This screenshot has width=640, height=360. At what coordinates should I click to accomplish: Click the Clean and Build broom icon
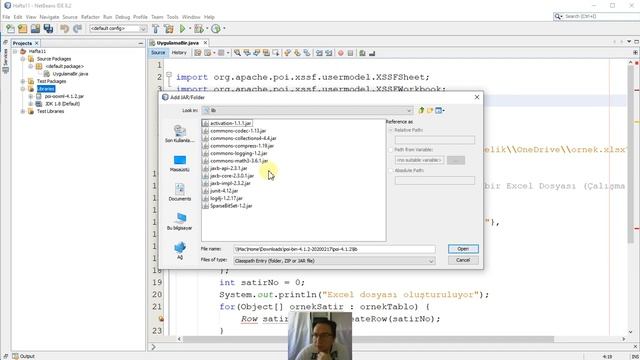coord(169,29)
